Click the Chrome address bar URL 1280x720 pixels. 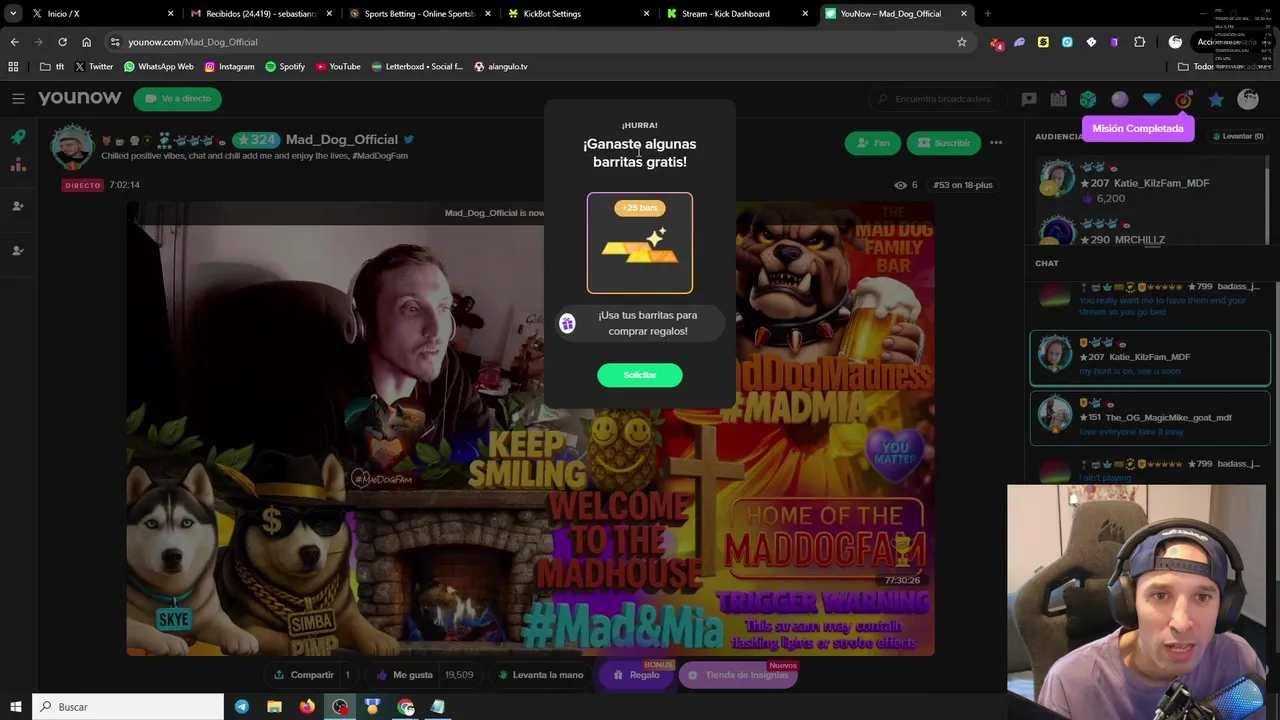[193, 42]
